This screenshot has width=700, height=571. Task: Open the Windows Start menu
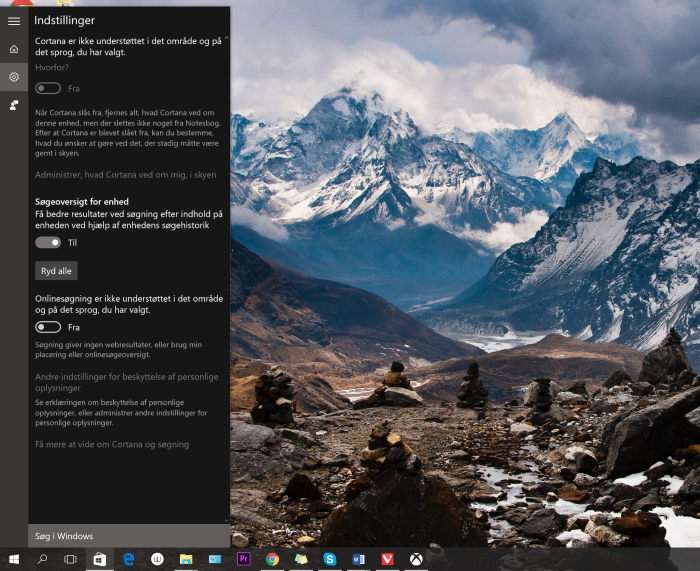coord(14,559)
